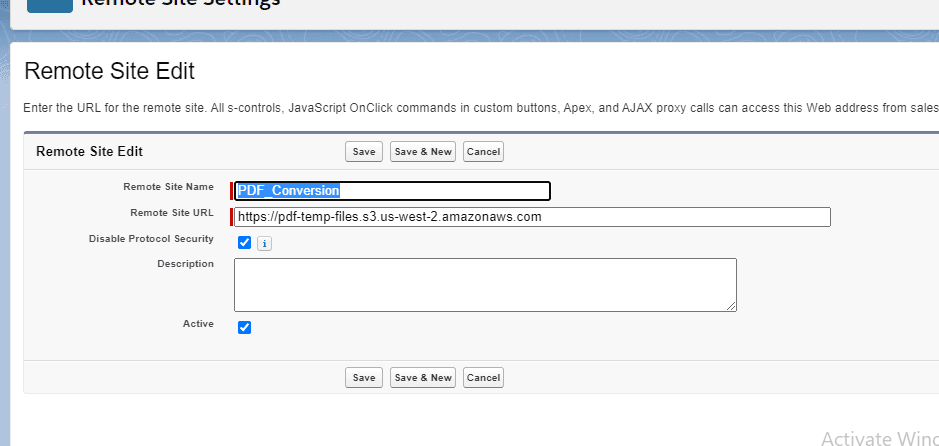Uncheck the Disable Protocol Security checkbox
This screenshot has width=939, height=446.
pos(244,242)
